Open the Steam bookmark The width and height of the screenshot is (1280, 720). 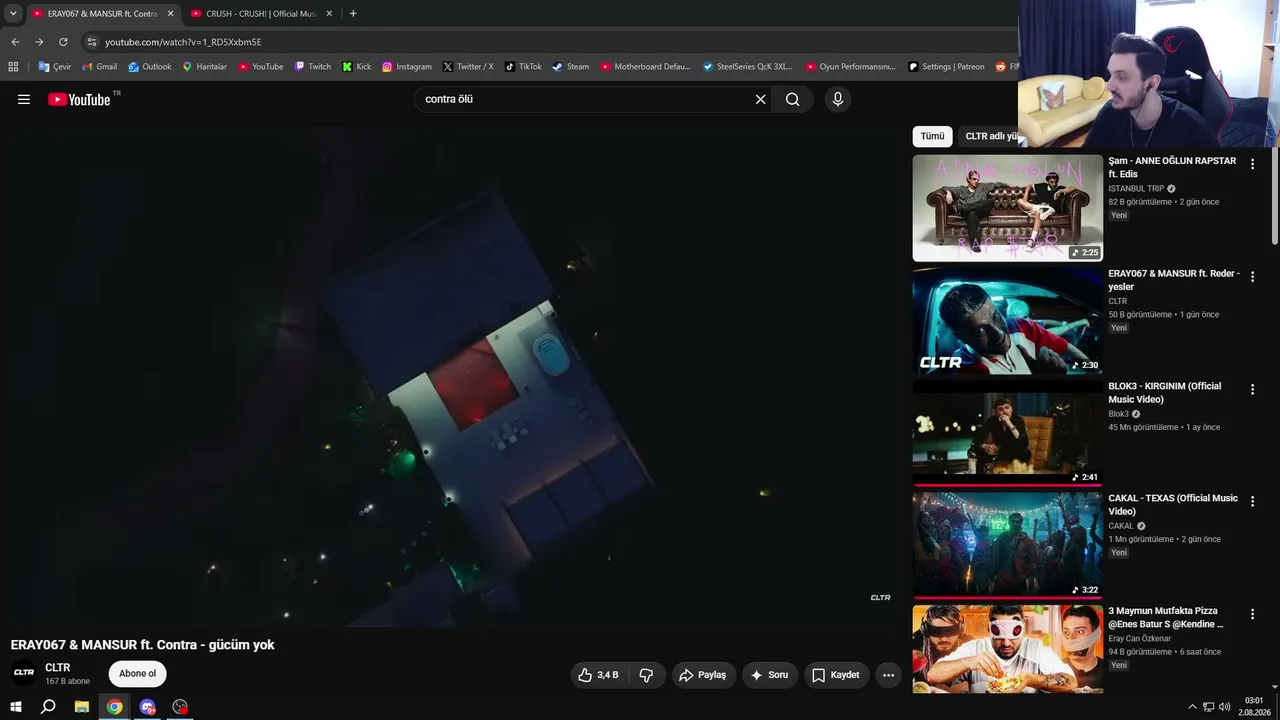[x=571, y=67]
